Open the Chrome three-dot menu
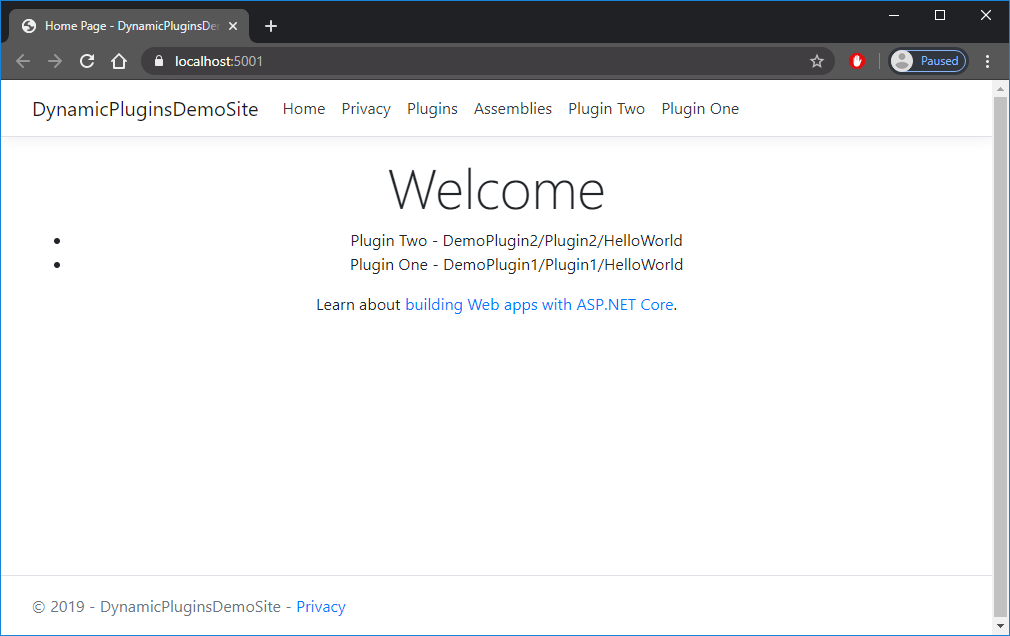This screenshot has height=636, width=1010. click(x=988, y=61)
